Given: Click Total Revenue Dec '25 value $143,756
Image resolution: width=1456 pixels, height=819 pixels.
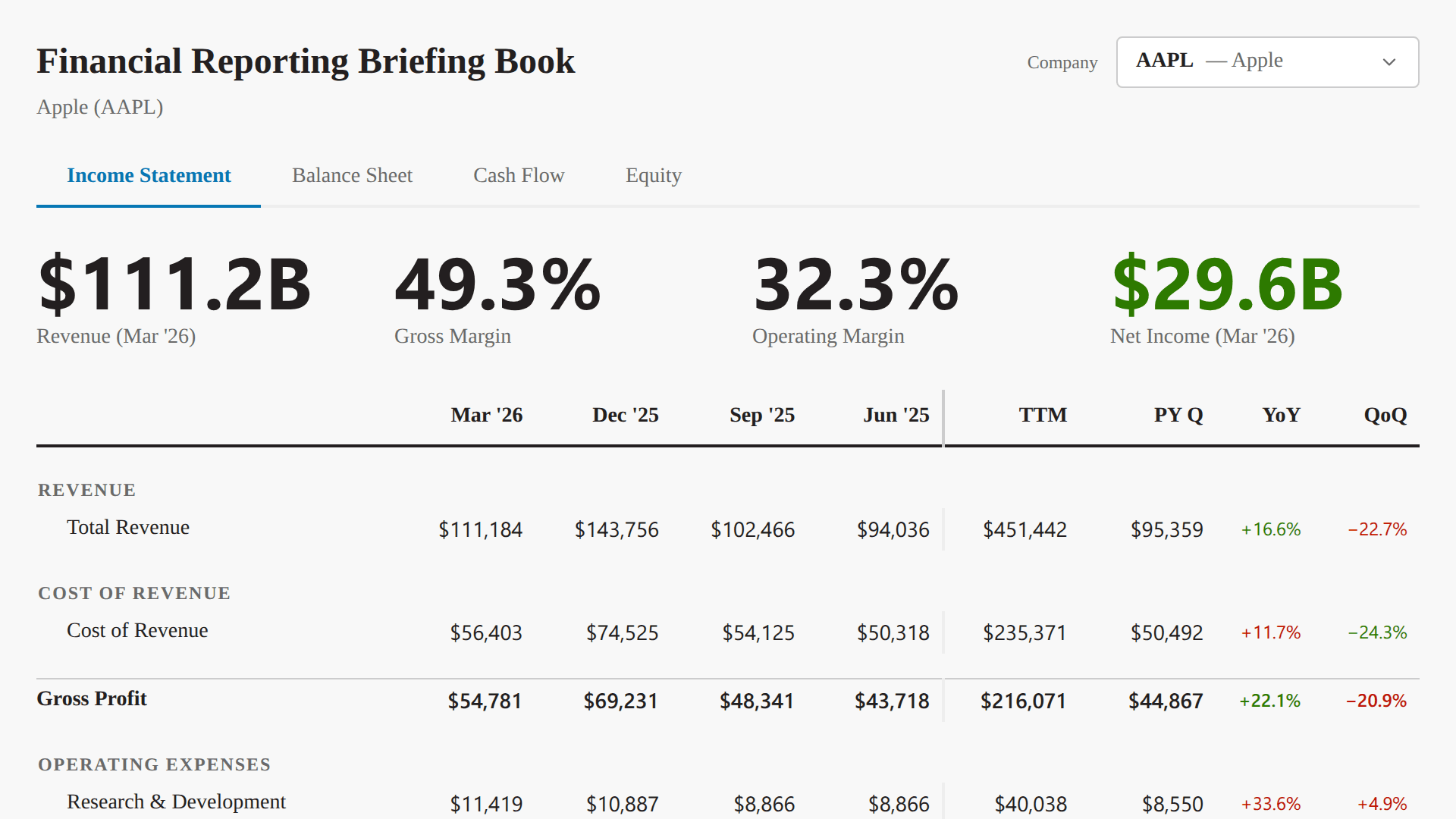Looking at the screenshot, I should click(x=617, y=529).
